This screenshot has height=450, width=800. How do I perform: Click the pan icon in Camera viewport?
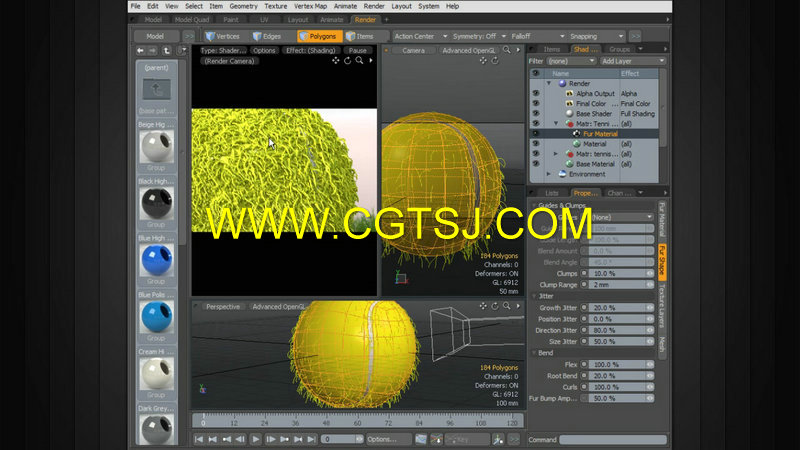click(x=483, y=61)
